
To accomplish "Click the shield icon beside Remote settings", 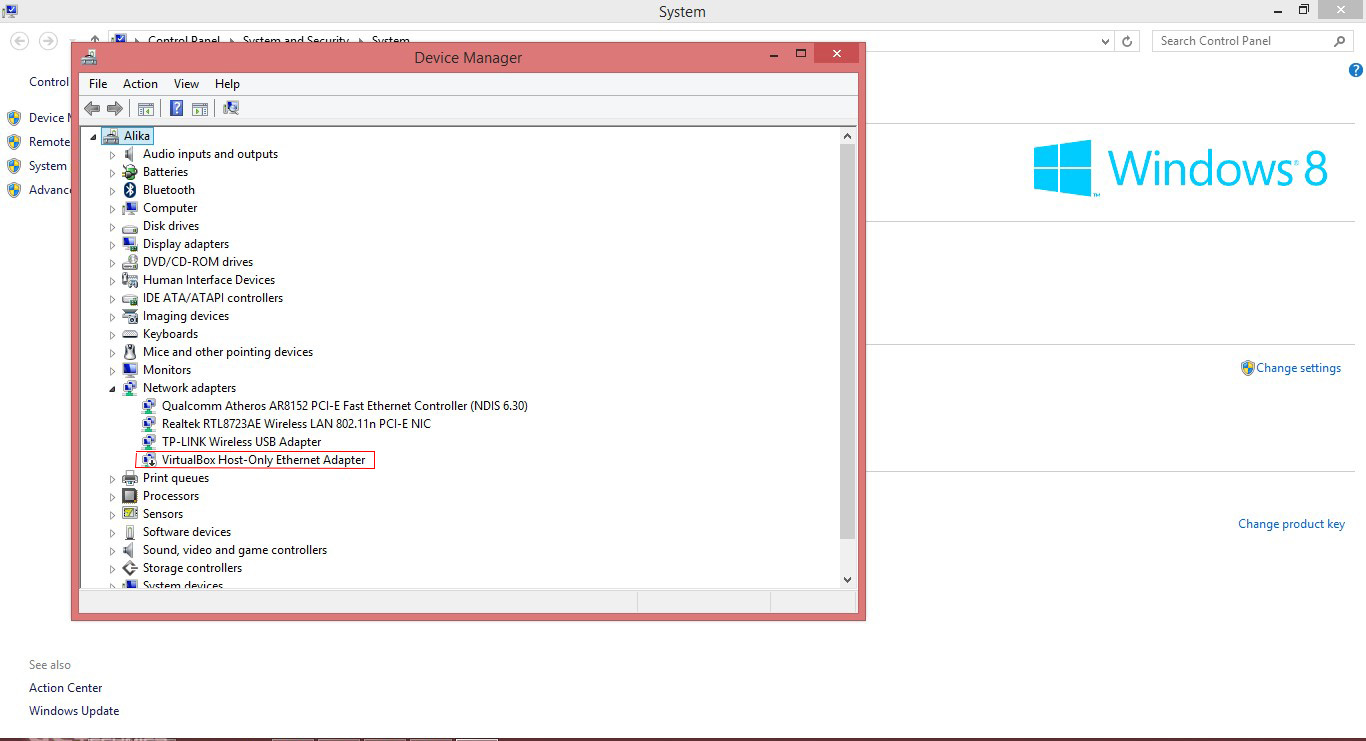I will tap(14, 142).
